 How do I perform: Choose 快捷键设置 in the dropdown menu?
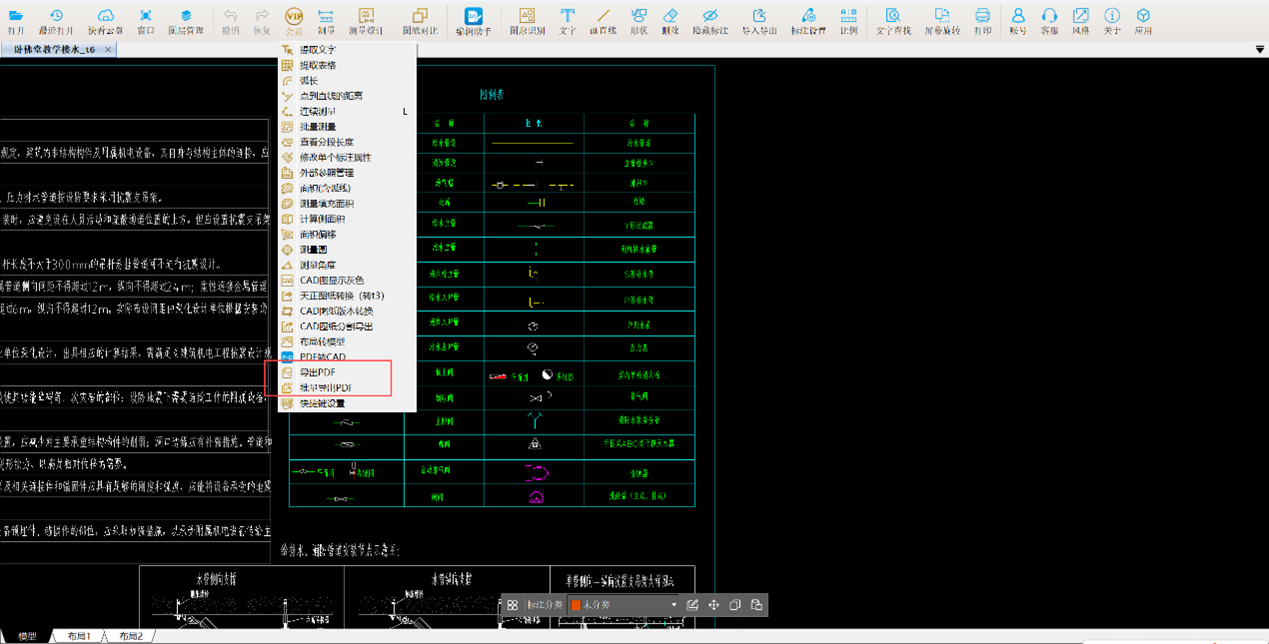click(x=322, y=403)
